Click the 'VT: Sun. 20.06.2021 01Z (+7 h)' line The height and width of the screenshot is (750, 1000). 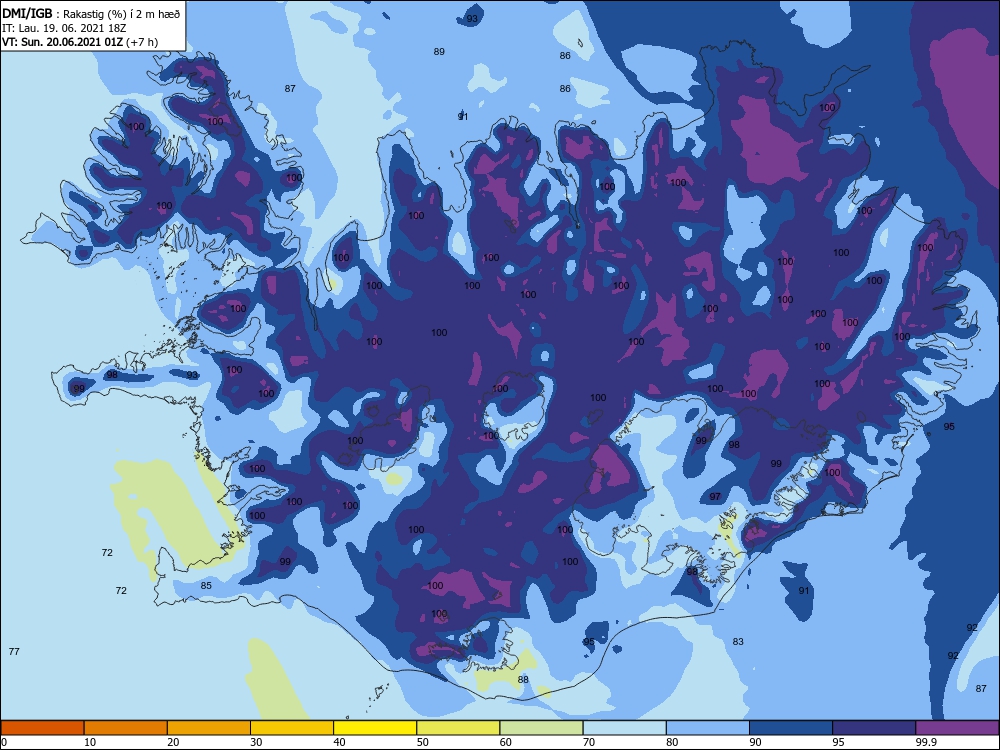(x=80, y=42)
